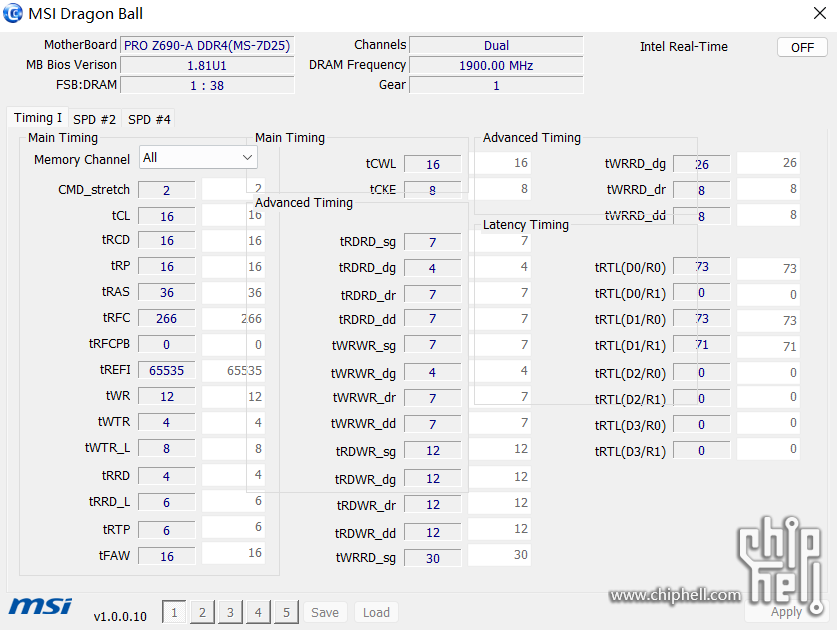
Task: Click the tRDRD_sg value field
Action: pyautogui.click(x=432, y=242)
